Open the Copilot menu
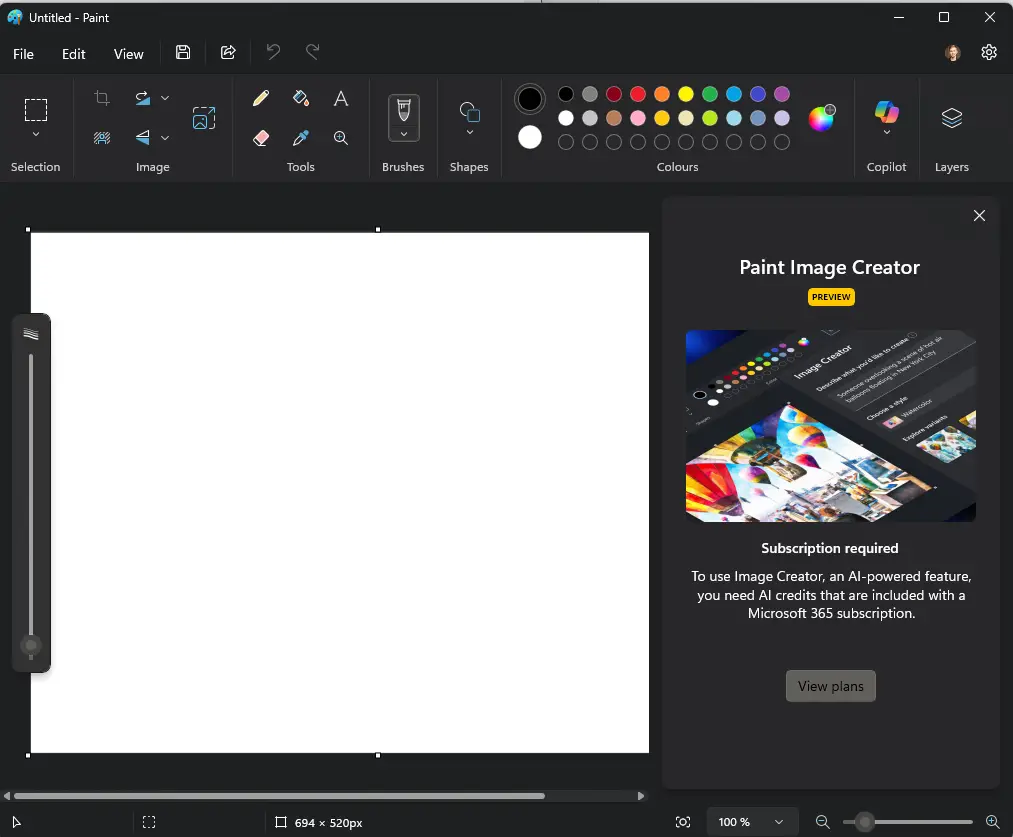This screenshot has height=837, width=1013. point(886,118)
